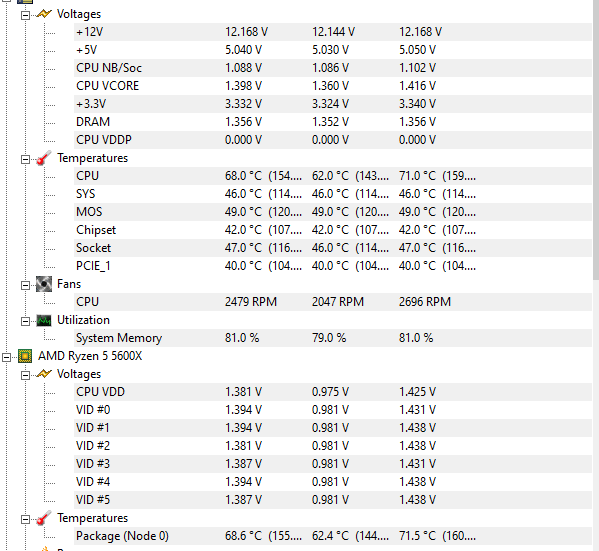Collapse the motherboard Temperatures section
The height and width of the screenshot is (551, 599).
pos(25,159)
